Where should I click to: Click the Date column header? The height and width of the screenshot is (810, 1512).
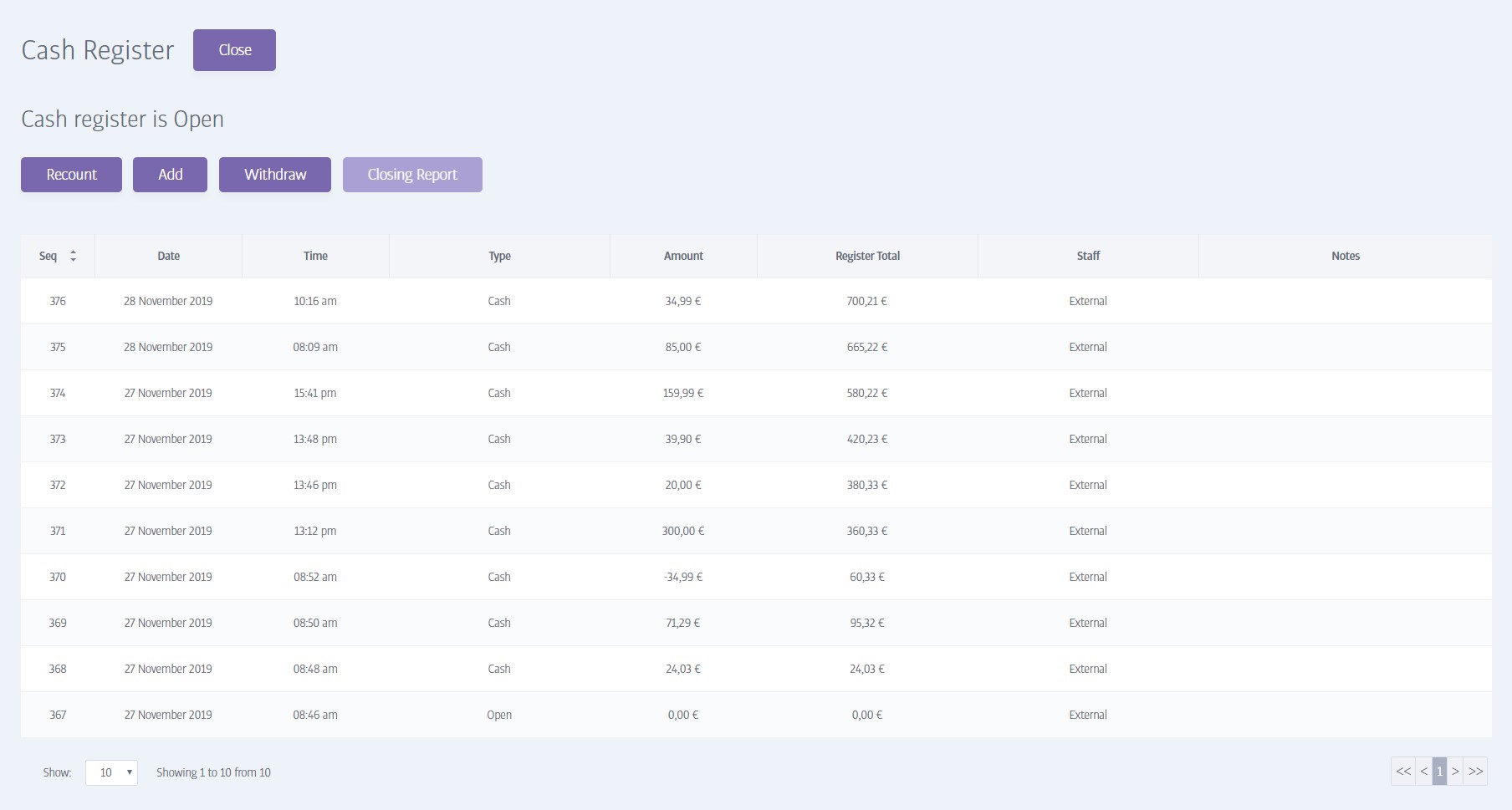[168, 256]
